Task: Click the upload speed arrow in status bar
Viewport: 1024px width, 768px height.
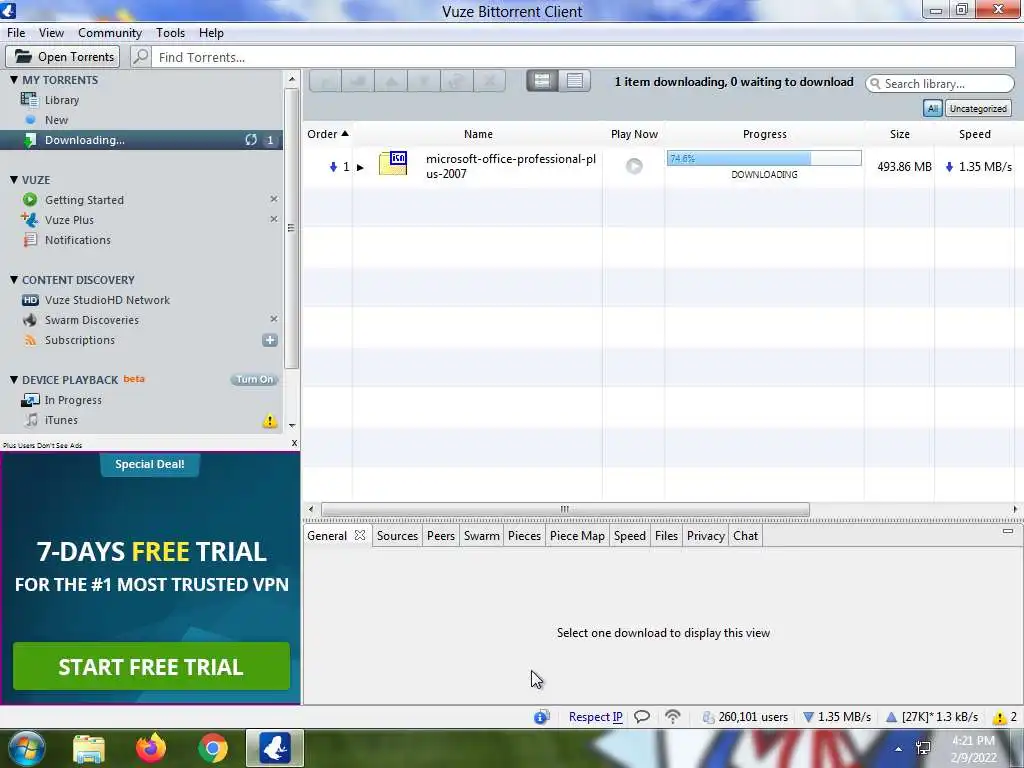Action: 891,717
